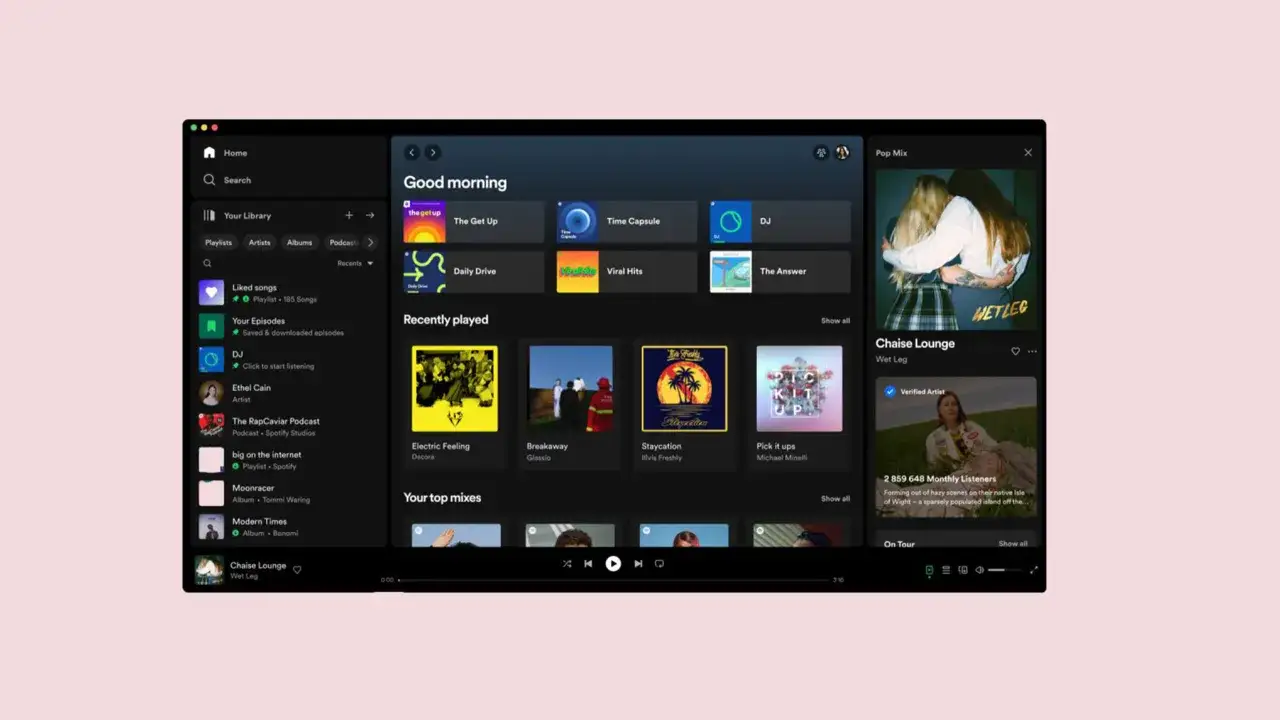
Task: Click the Your Library icon
Action: [209, 215]
